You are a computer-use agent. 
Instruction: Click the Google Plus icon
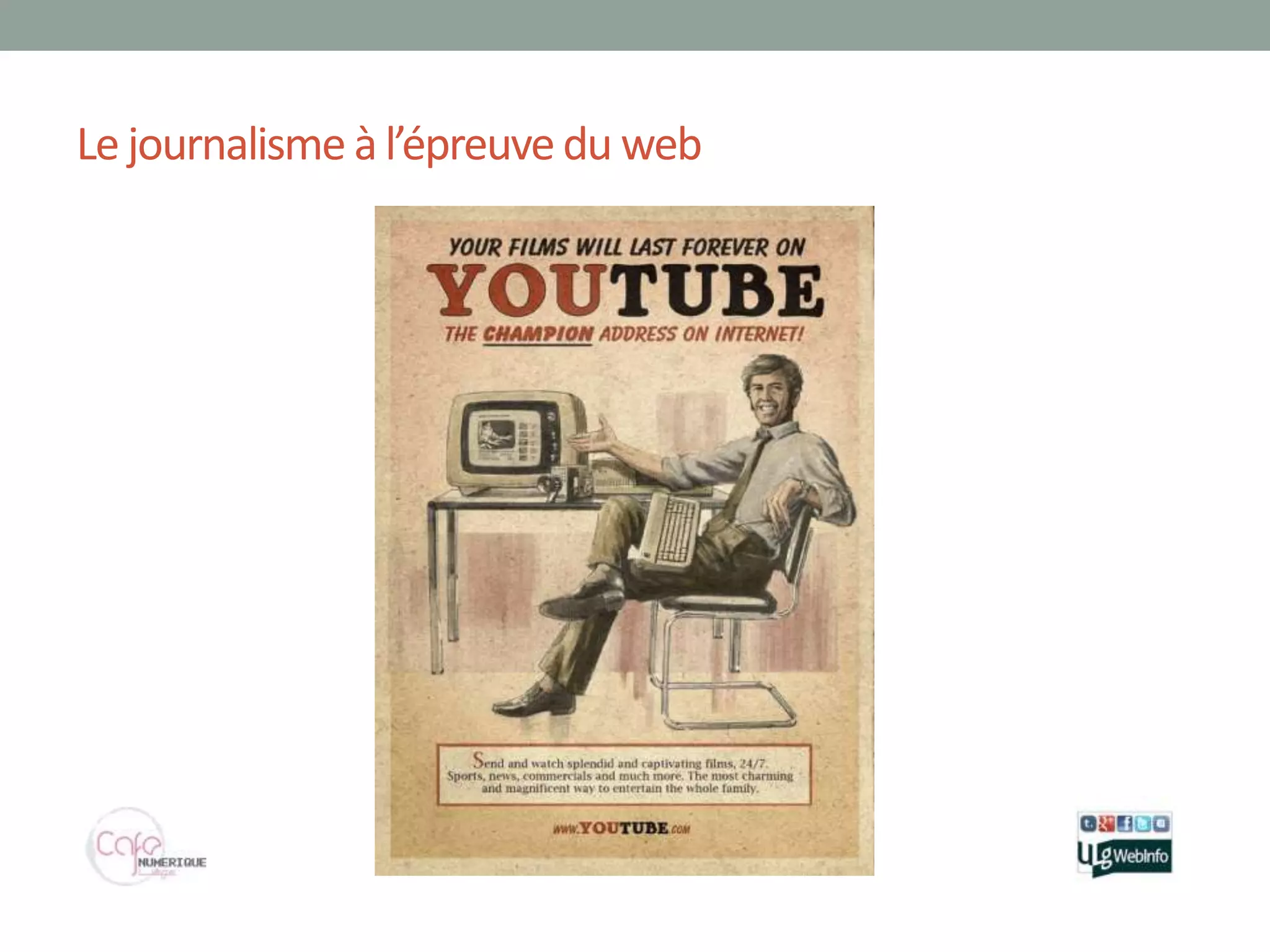[1106, 824]
